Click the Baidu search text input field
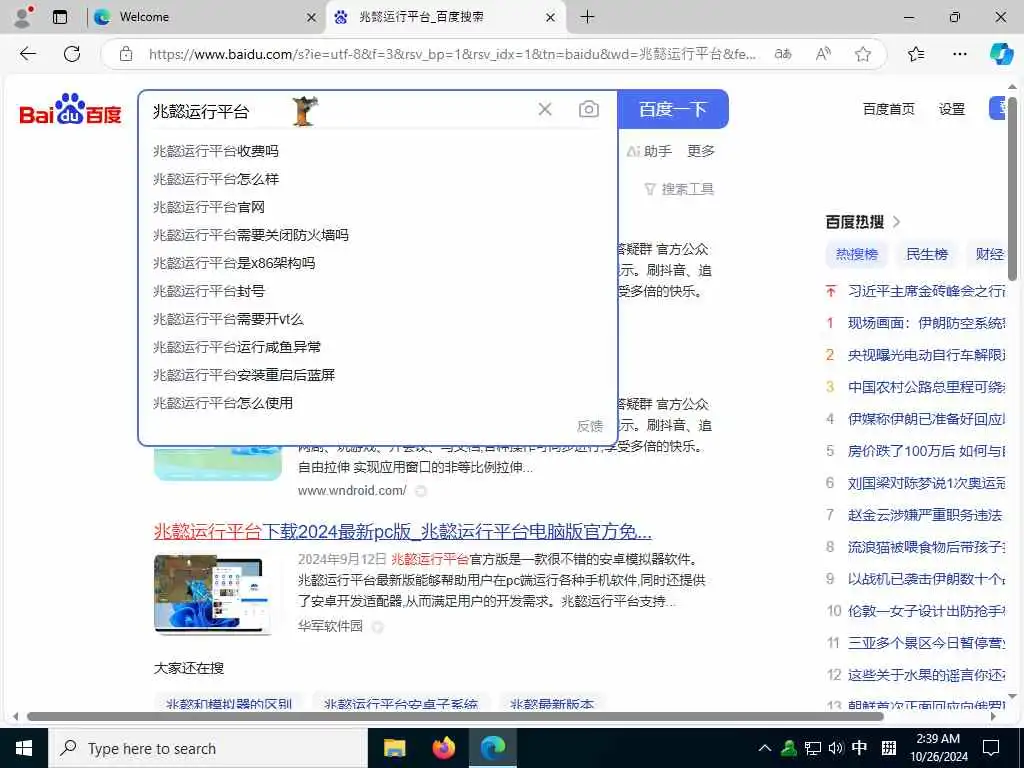Viewport: 1024px width, 768px height. tap(340, 110)
